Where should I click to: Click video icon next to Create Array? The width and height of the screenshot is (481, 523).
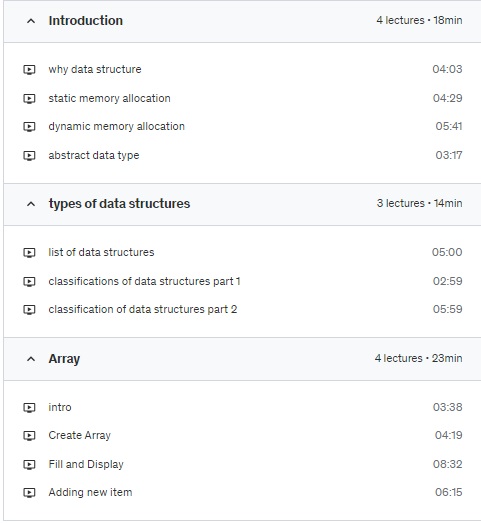[x=29, y=436]
